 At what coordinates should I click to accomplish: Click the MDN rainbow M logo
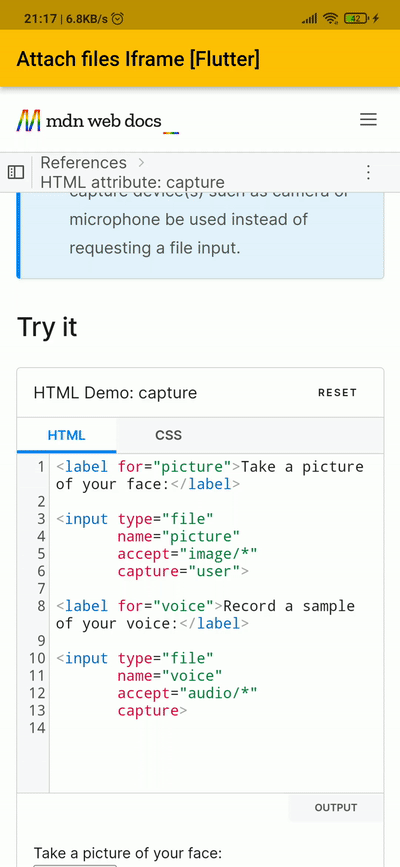pyautogui.click(x=29, y=121)
